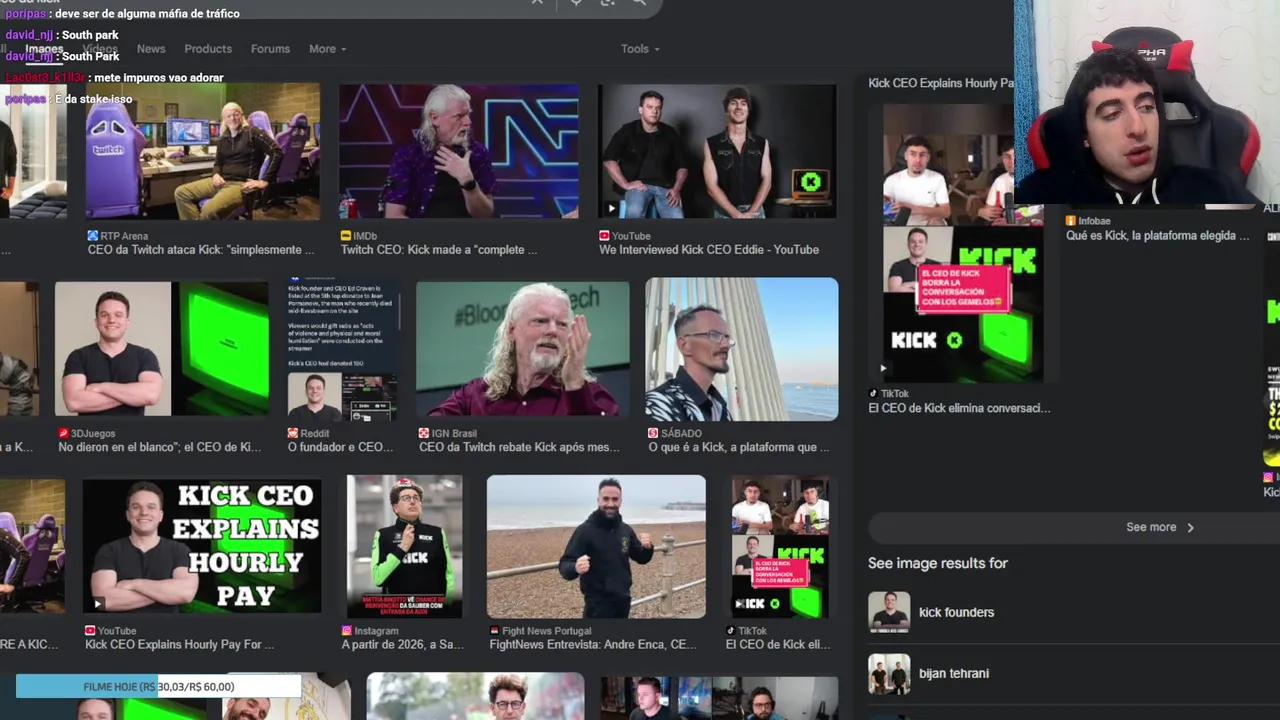Open SÁBADO thumbnail of man with glasses outdoors

click(x=742, y=349)
